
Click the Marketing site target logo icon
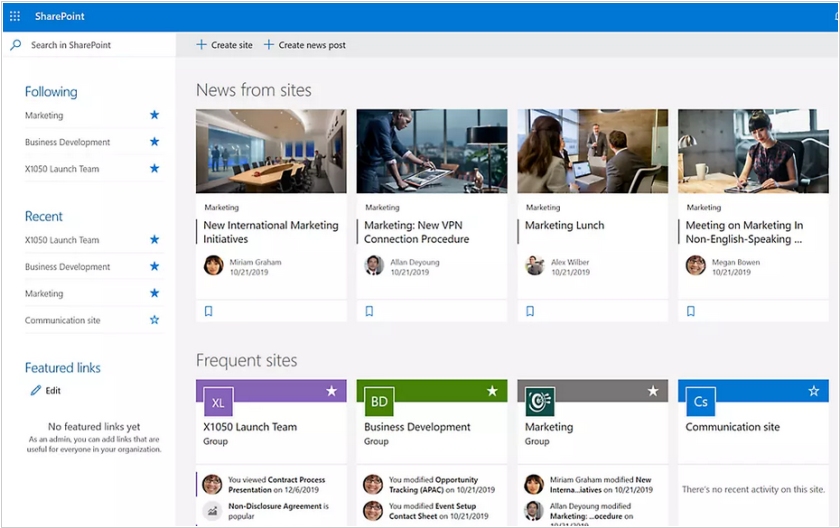click(x=540, y=401)
